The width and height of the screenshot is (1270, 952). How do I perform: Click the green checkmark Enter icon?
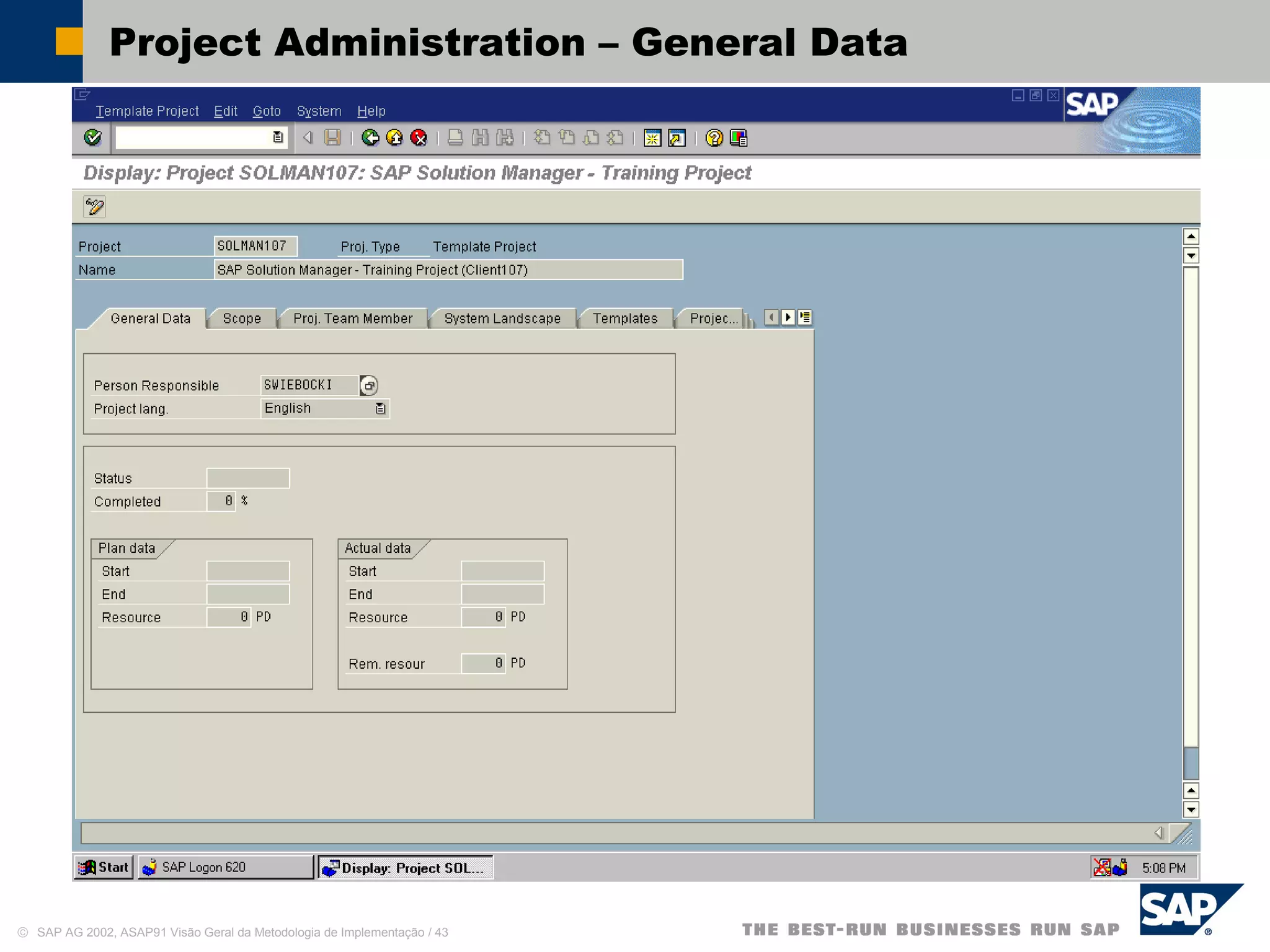click(93, 137)
